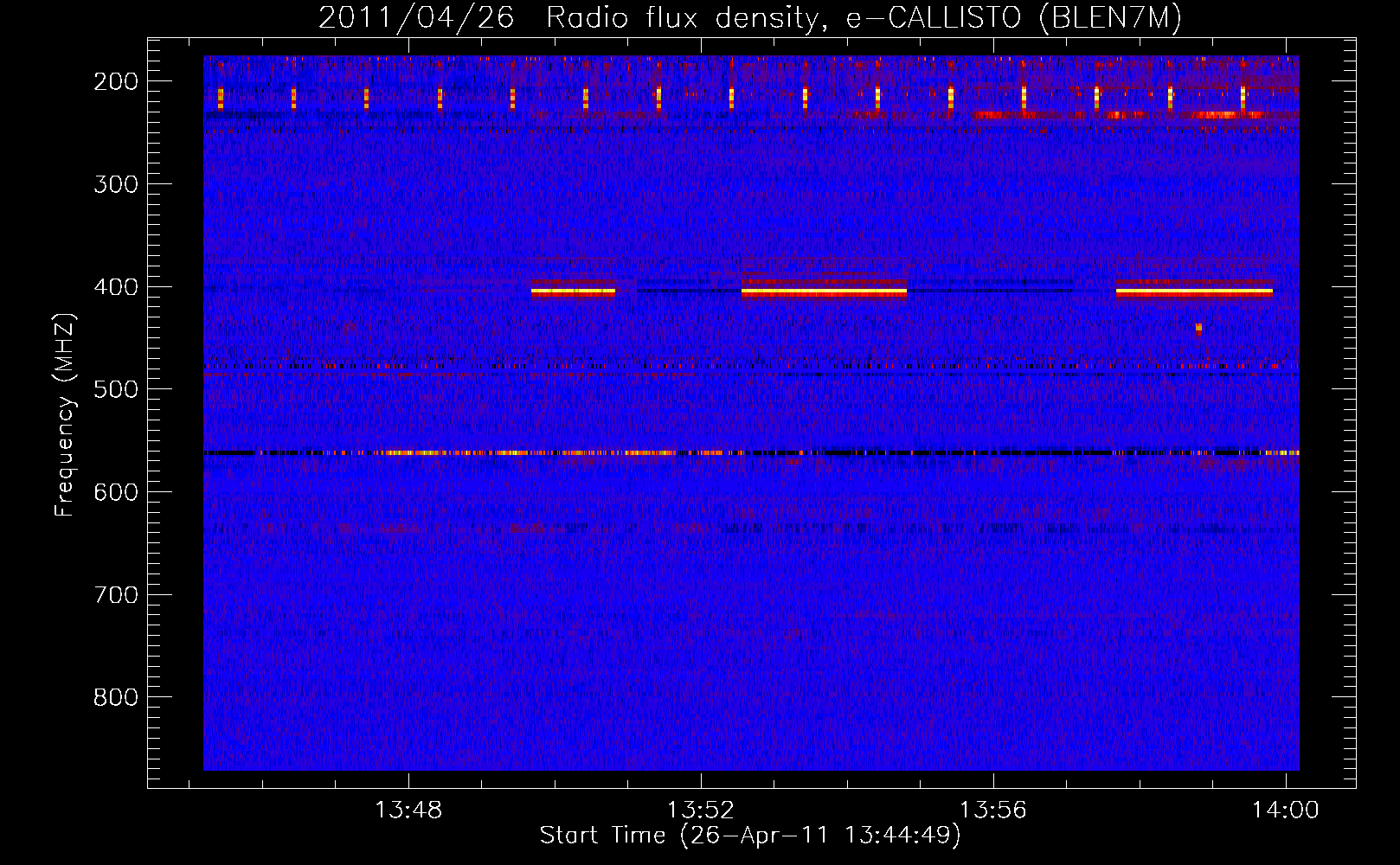Click the 13:48 time tick label
This screenshot has width=1400, height=865.
(x=408, y=810)
